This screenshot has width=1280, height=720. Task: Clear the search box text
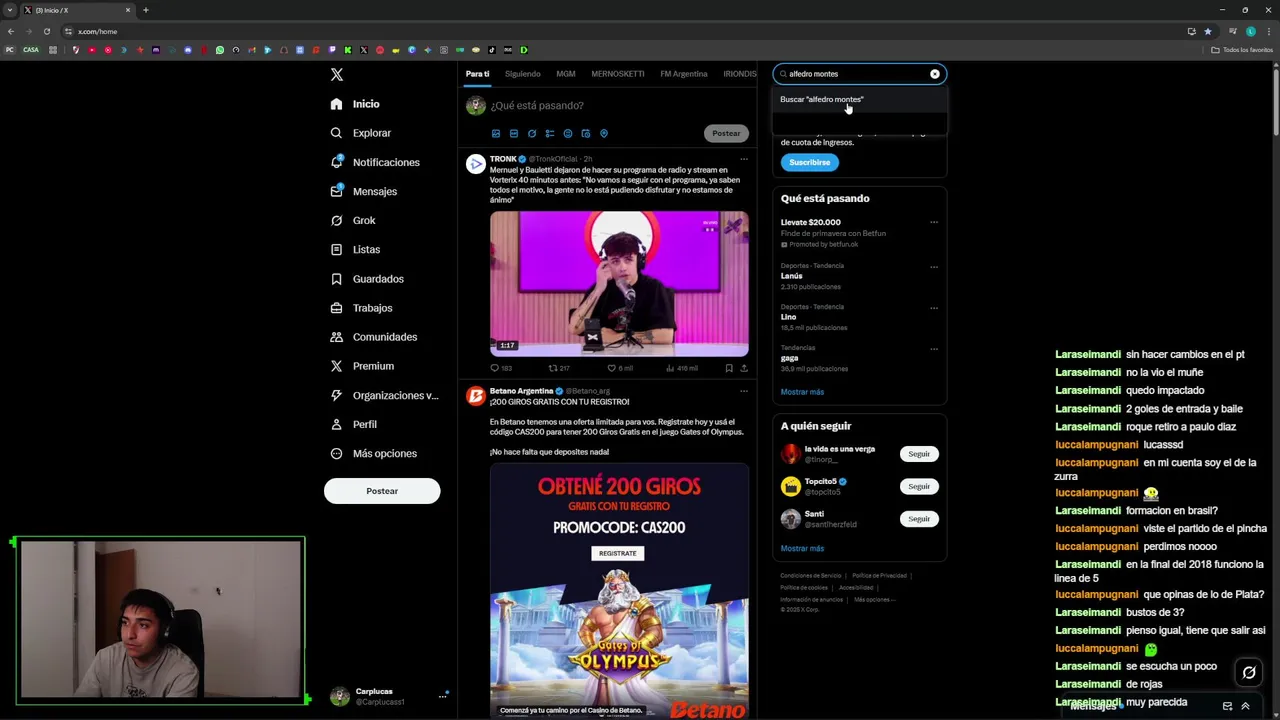click(935, 74)
